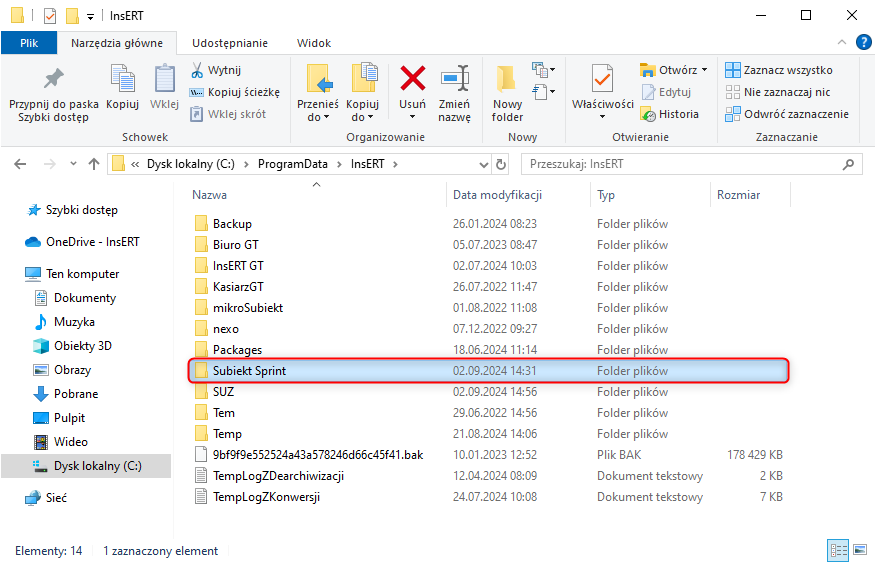This screenshot has width=876, height=563.
Task: Rename using Zmień nazwę
Action: [454, 94]
